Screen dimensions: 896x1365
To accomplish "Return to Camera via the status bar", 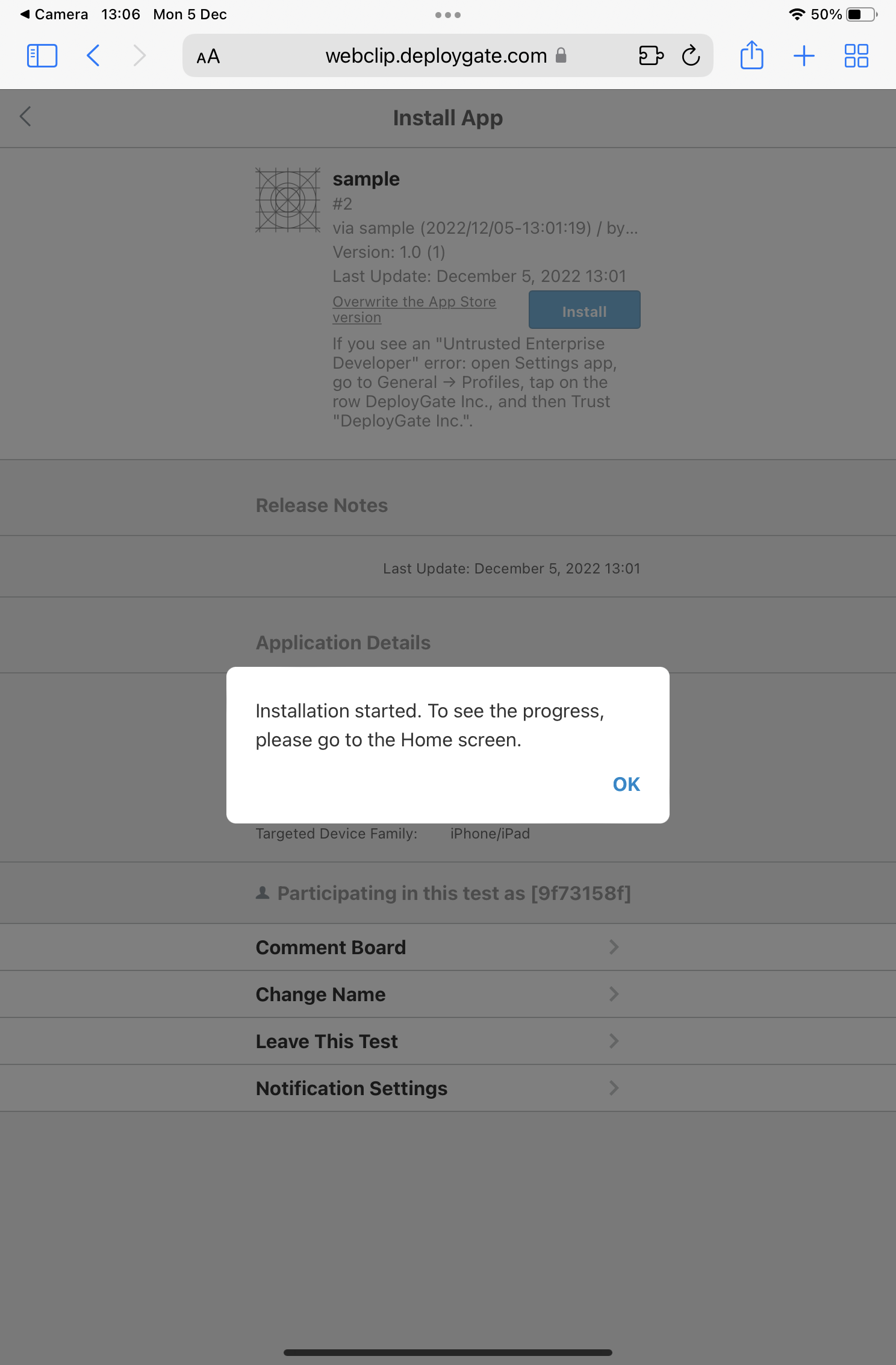I will coord(54,14).
